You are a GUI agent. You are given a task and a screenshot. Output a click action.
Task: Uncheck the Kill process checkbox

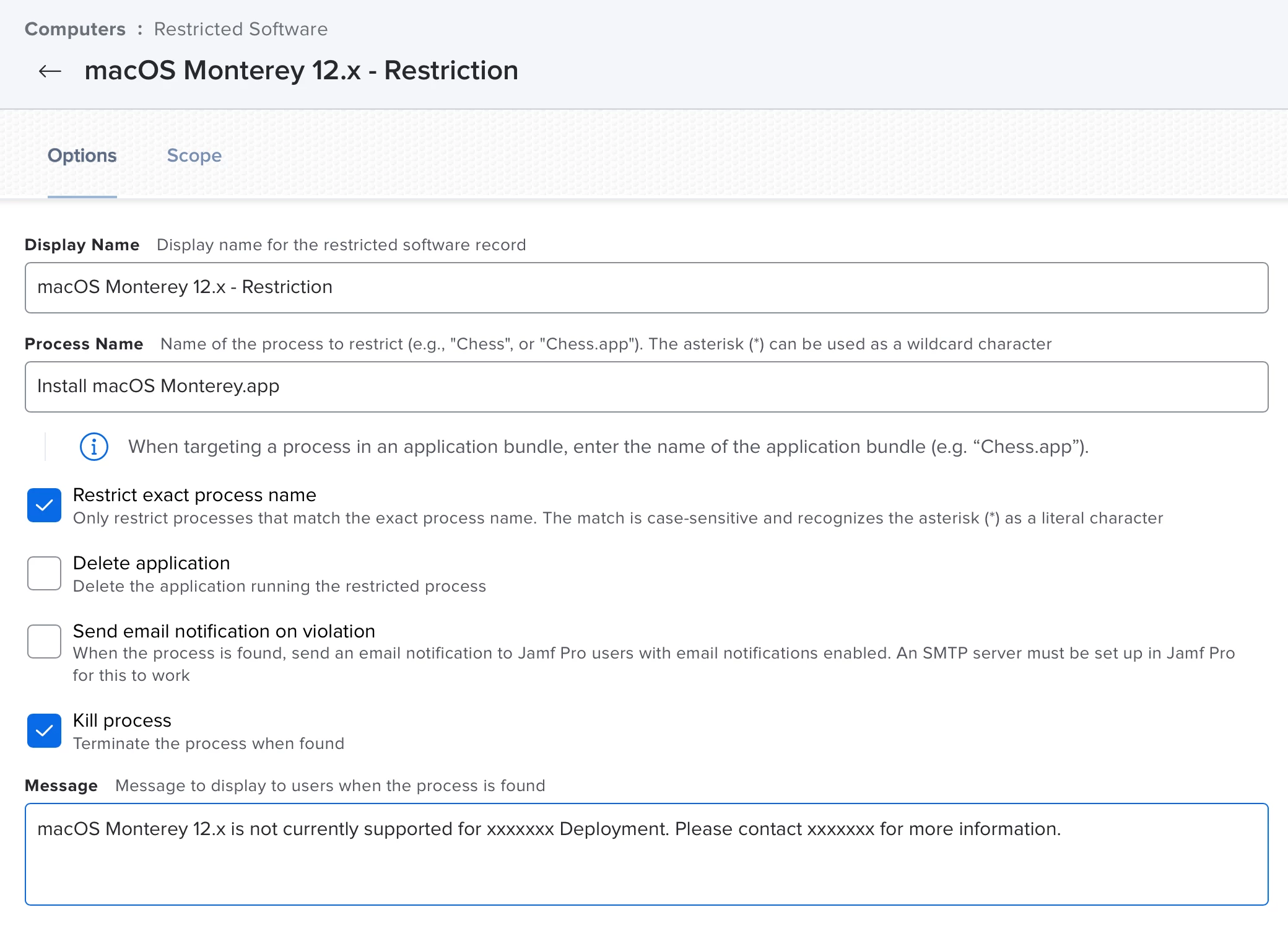[44, 731]
